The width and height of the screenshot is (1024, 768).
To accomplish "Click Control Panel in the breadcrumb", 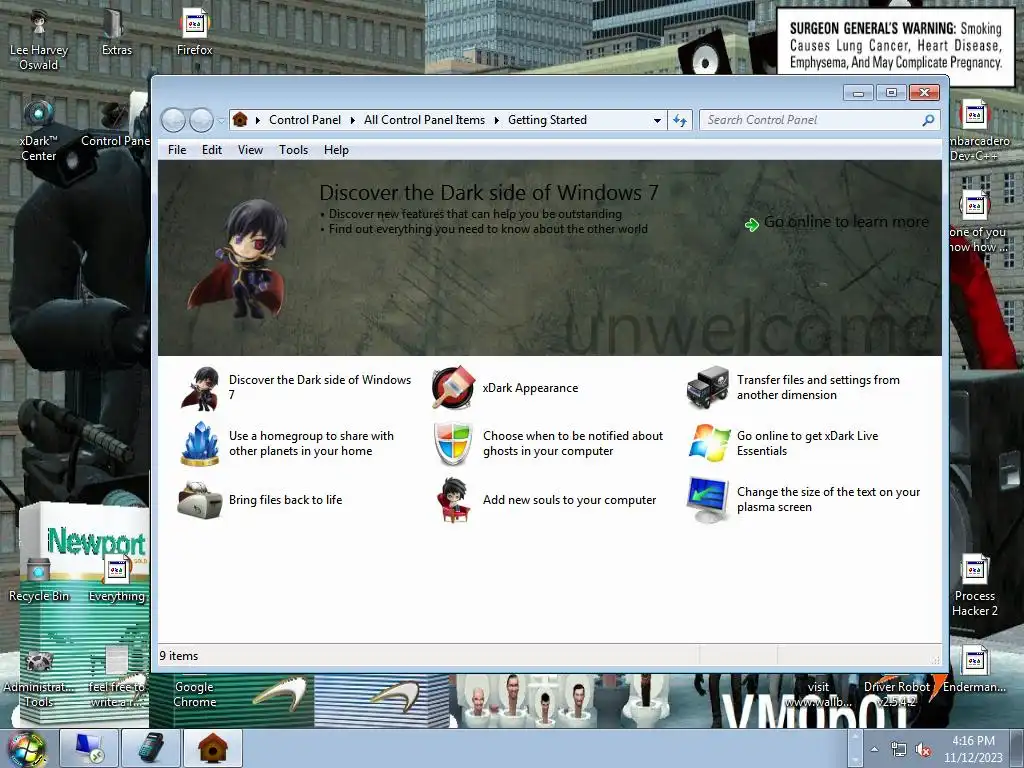I will 305,120.
